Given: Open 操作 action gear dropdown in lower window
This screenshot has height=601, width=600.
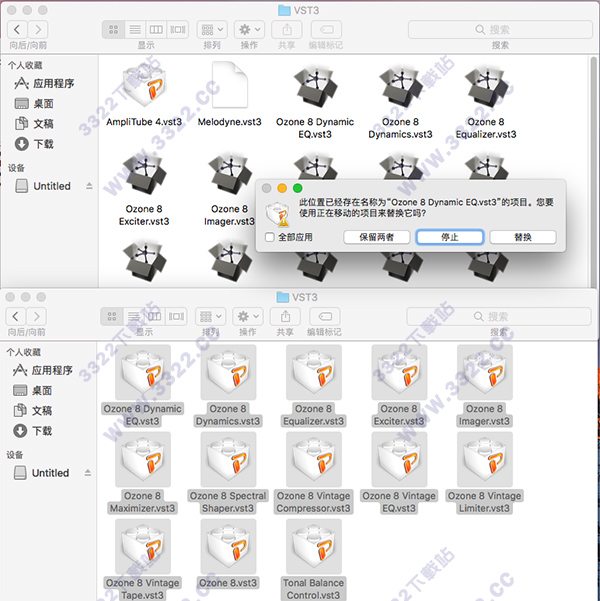Looking at the screenshot, I should tap(248, 317).
